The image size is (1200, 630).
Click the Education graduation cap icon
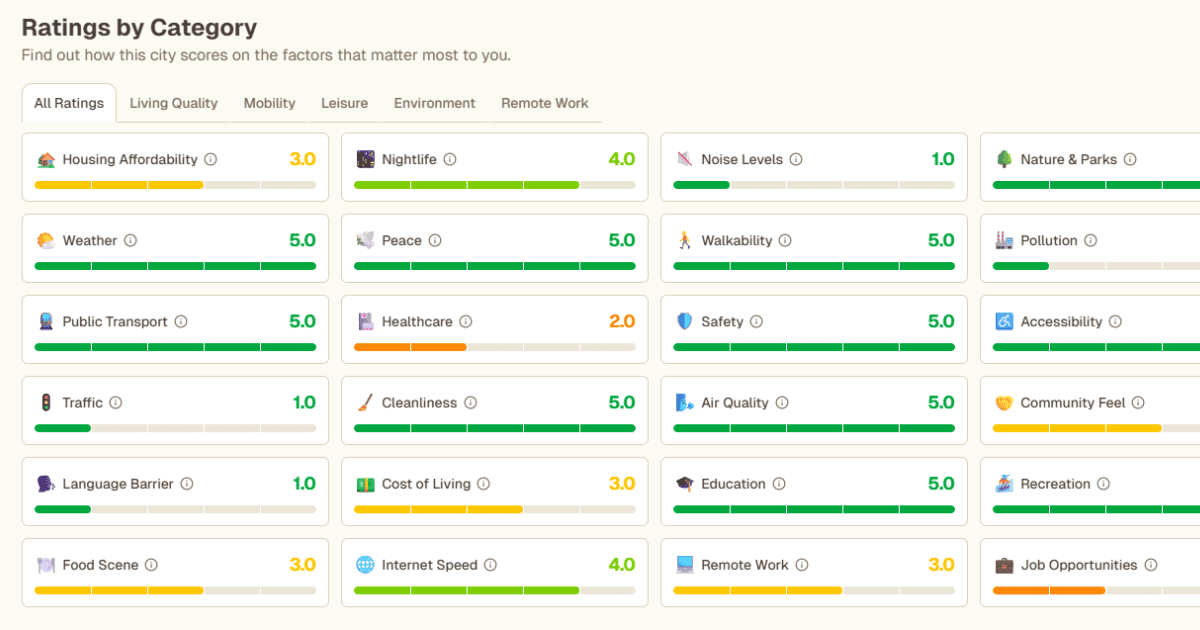(685, 484)
